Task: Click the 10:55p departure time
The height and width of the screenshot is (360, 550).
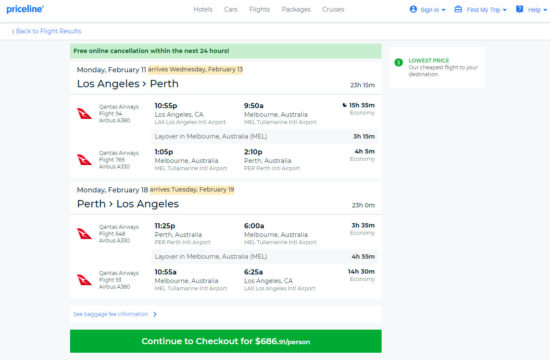Action: (166, 106)
